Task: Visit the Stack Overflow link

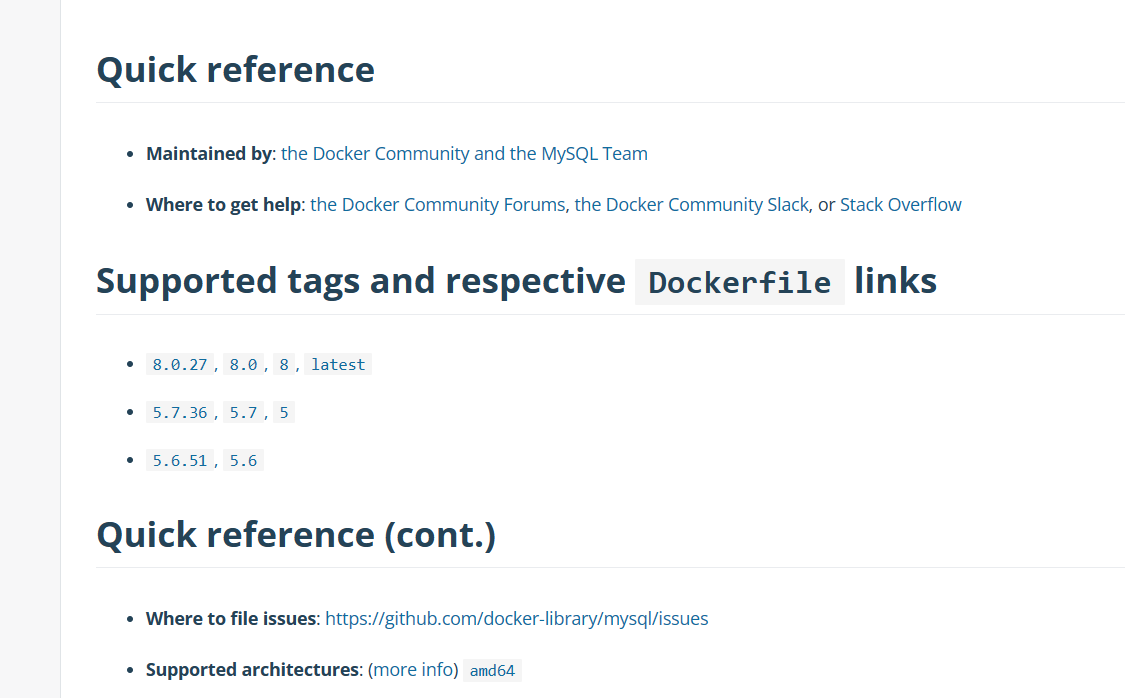Action: tap(900, 204)
